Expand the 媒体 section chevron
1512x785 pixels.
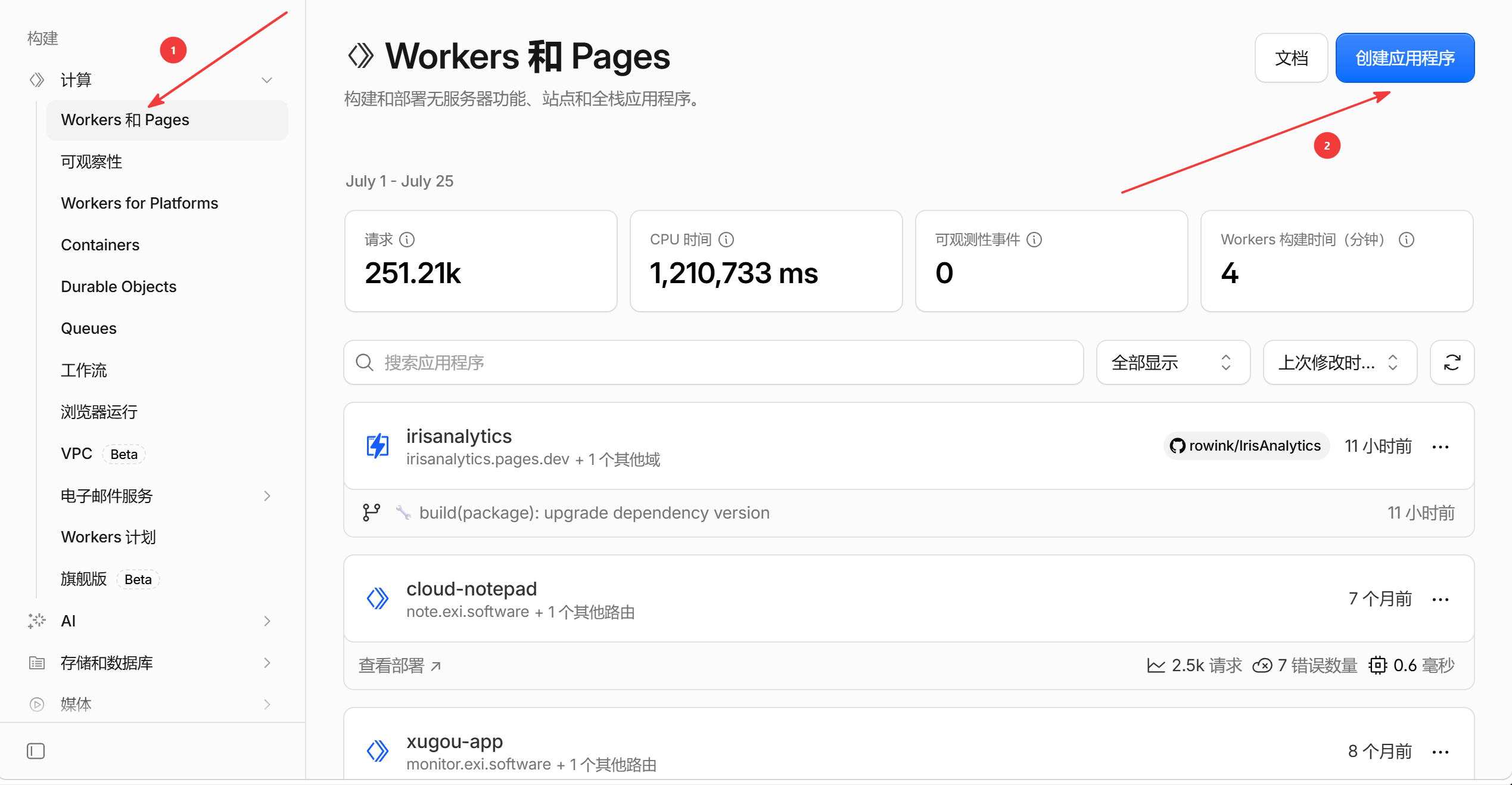(x=267, y=705)
